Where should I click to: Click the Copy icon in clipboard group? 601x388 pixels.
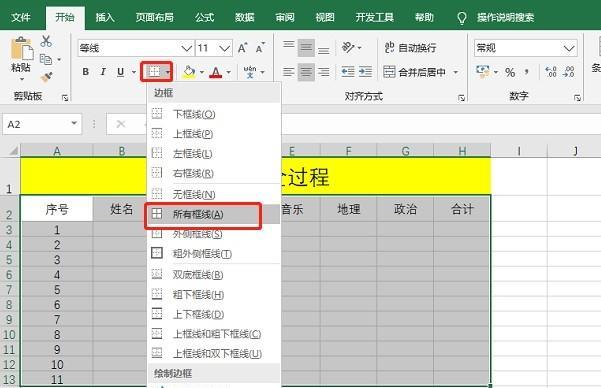click(46, 59)
